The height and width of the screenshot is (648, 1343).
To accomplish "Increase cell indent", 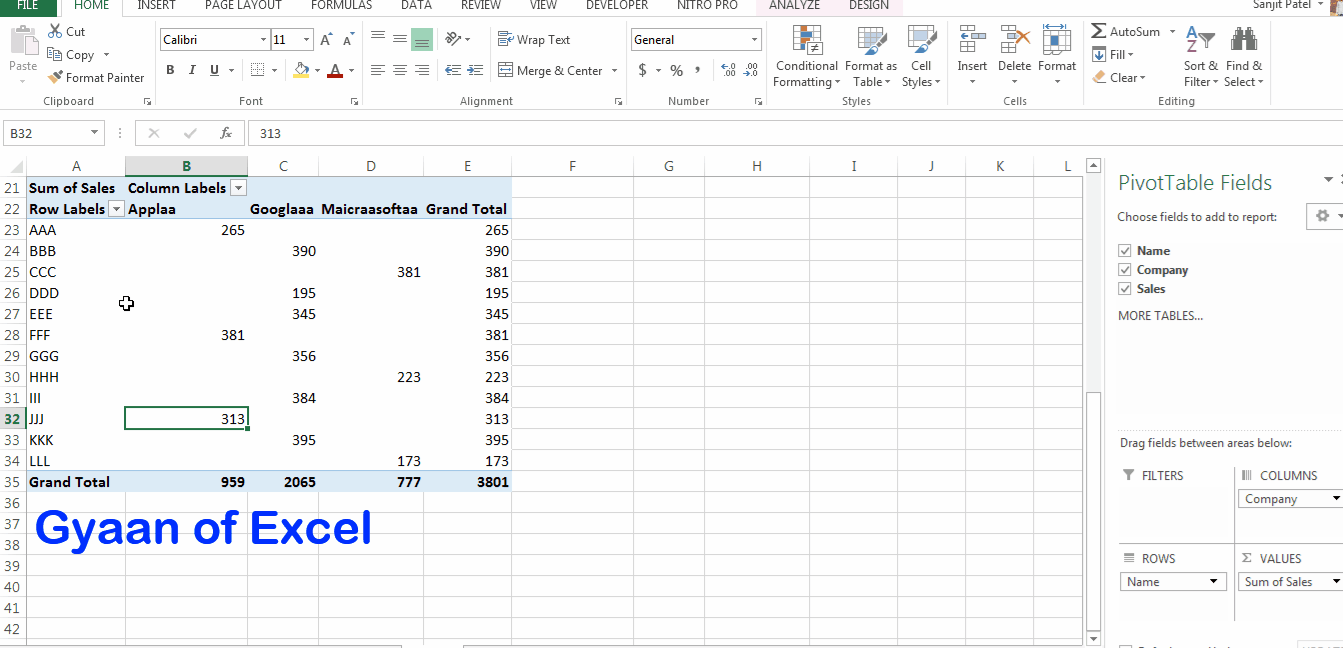I will pos(475,70).
